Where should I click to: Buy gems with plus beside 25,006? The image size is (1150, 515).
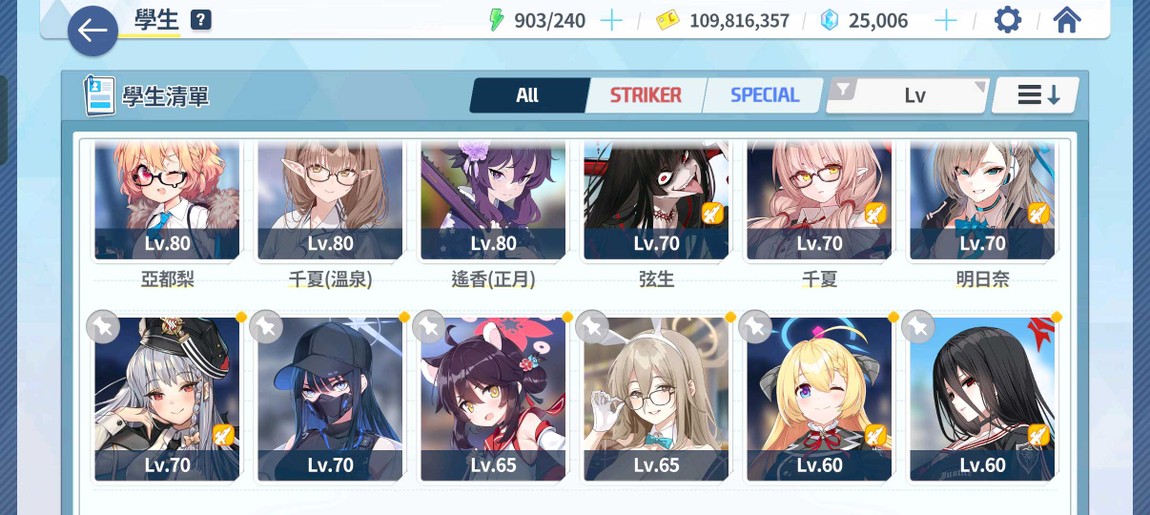(x=946, y=21)
